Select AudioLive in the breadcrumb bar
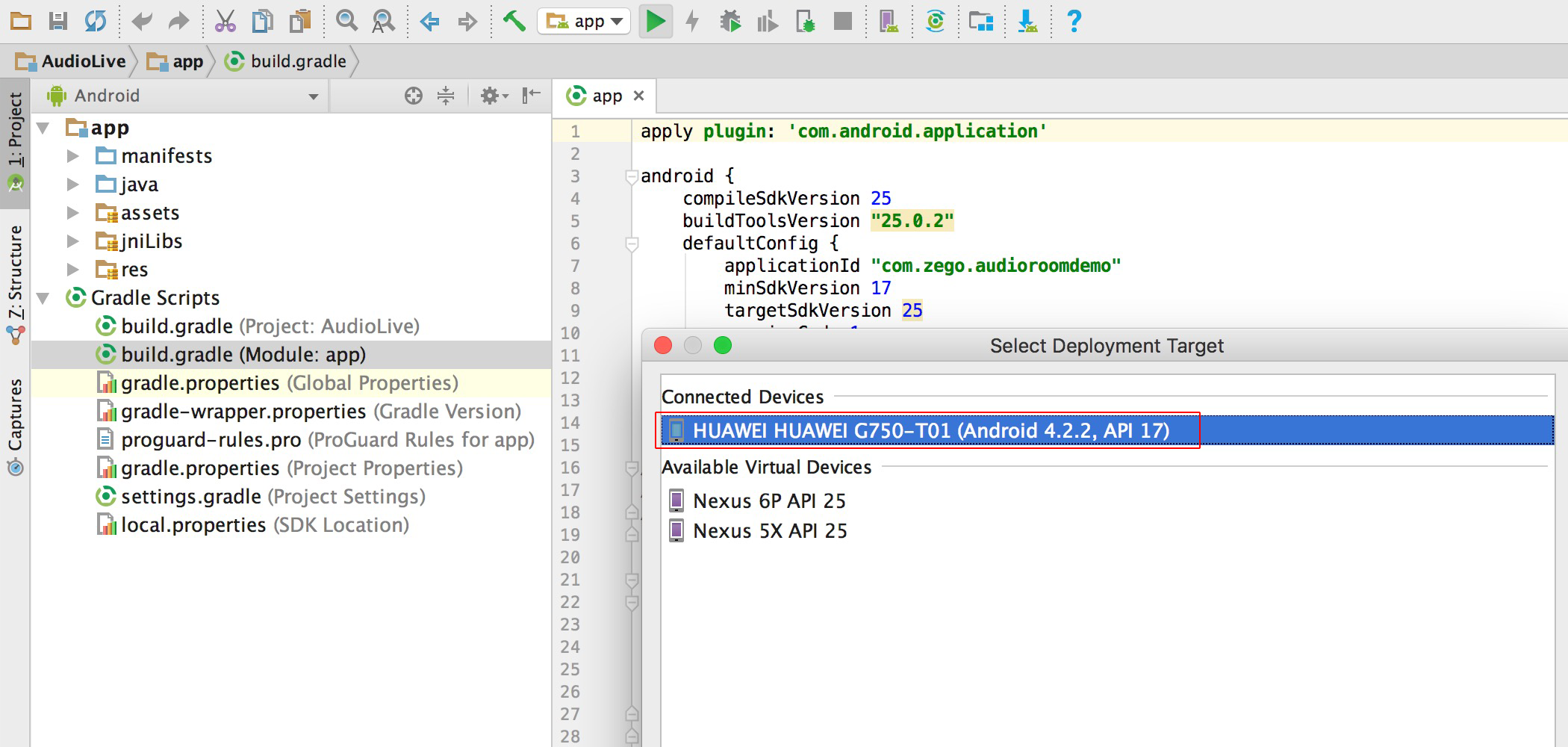Image resolution: width=1568 pixels, height=747 pixels. coord(71,61)
